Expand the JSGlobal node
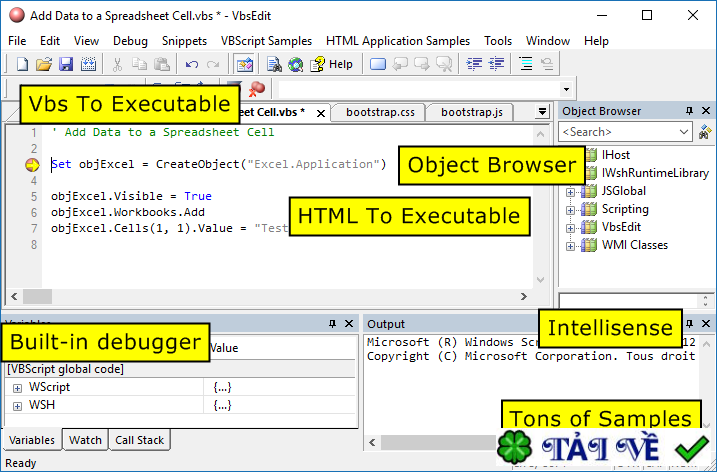Screen dimensions: 717x472 click(x=570, y=192)
